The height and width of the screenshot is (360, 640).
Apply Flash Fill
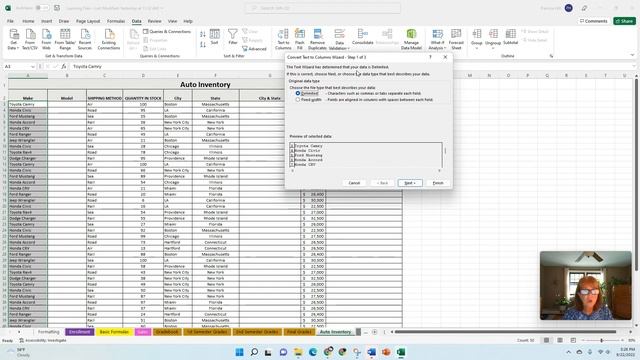(300, 39)
